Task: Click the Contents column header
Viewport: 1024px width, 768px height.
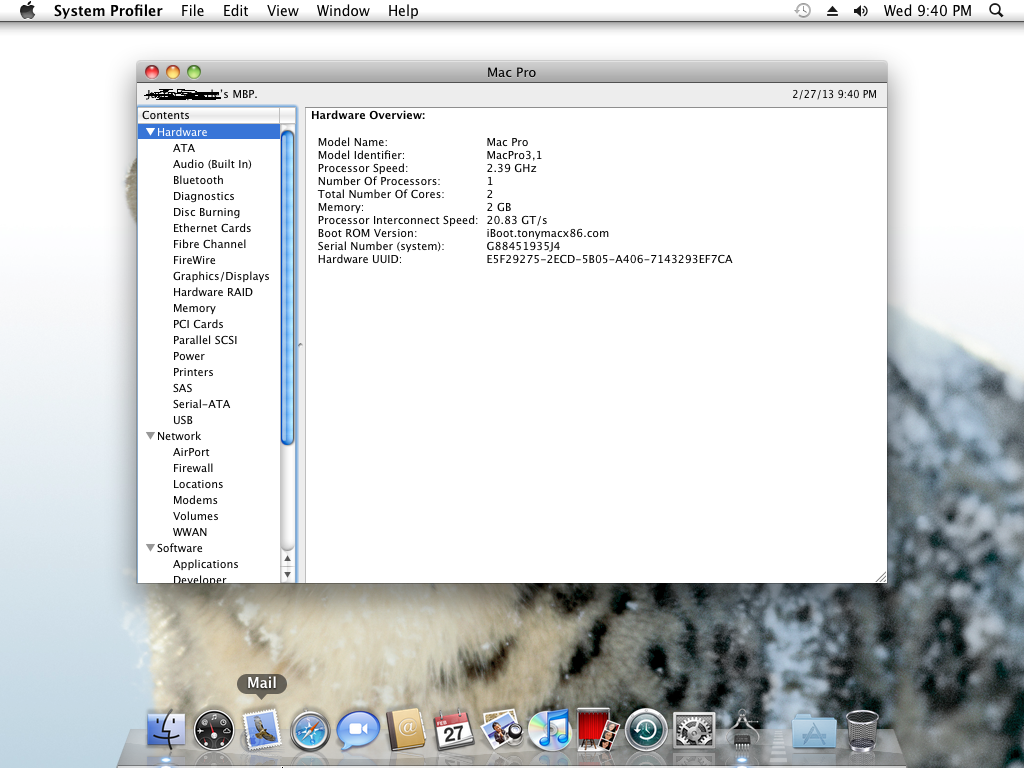Action: coord(209,115)
